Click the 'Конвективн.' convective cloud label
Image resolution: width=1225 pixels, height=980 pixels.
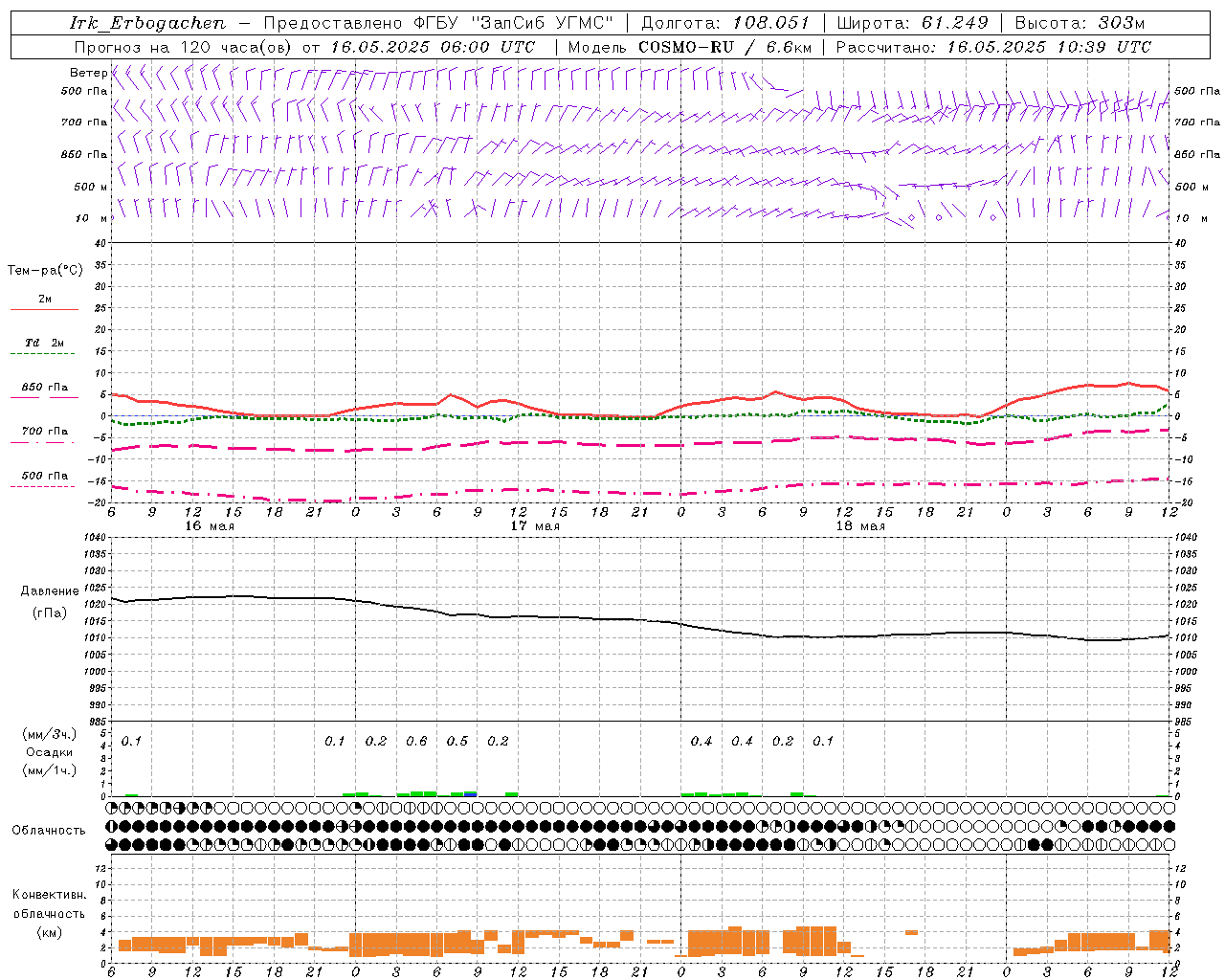(49, 895)
